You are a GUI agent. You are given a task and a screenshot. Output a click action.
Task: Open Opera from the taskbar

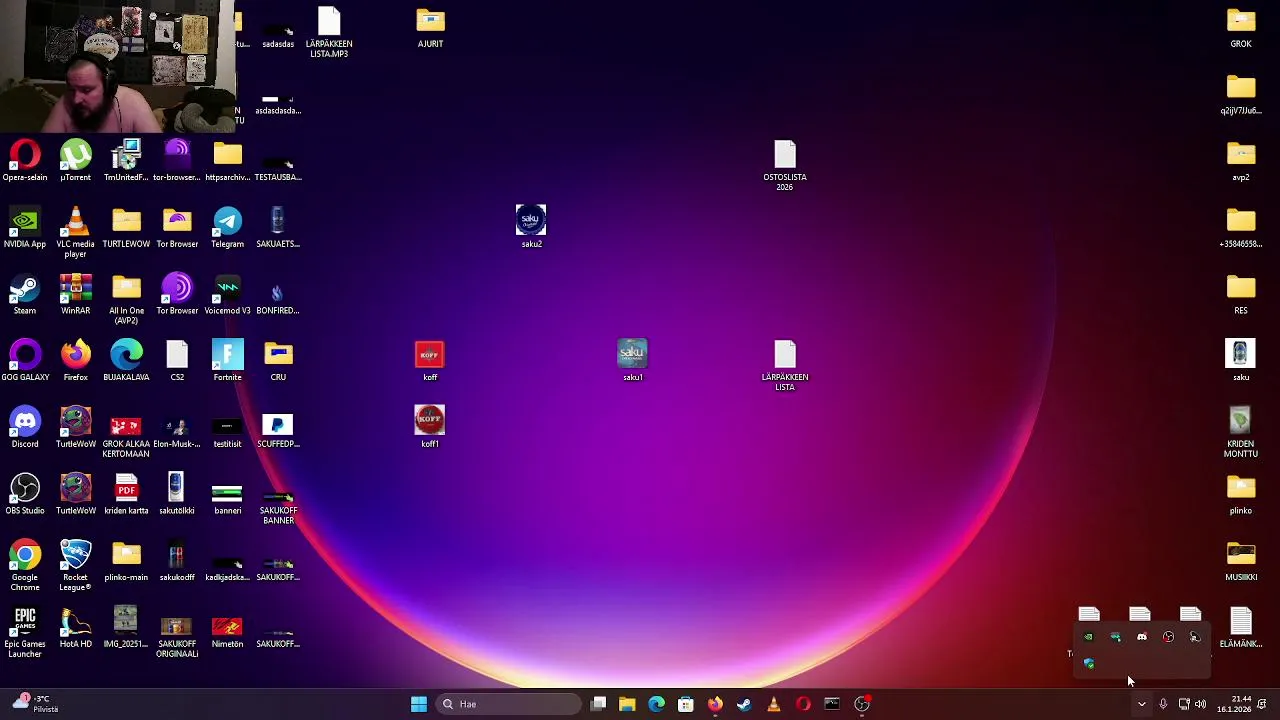click(x=803, y=704)
